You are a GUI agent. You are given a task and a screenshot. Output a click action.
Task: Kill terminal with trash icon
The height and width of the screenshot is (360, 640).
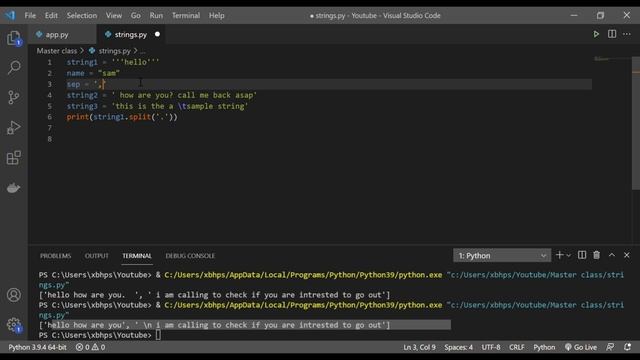coord(597,255)
